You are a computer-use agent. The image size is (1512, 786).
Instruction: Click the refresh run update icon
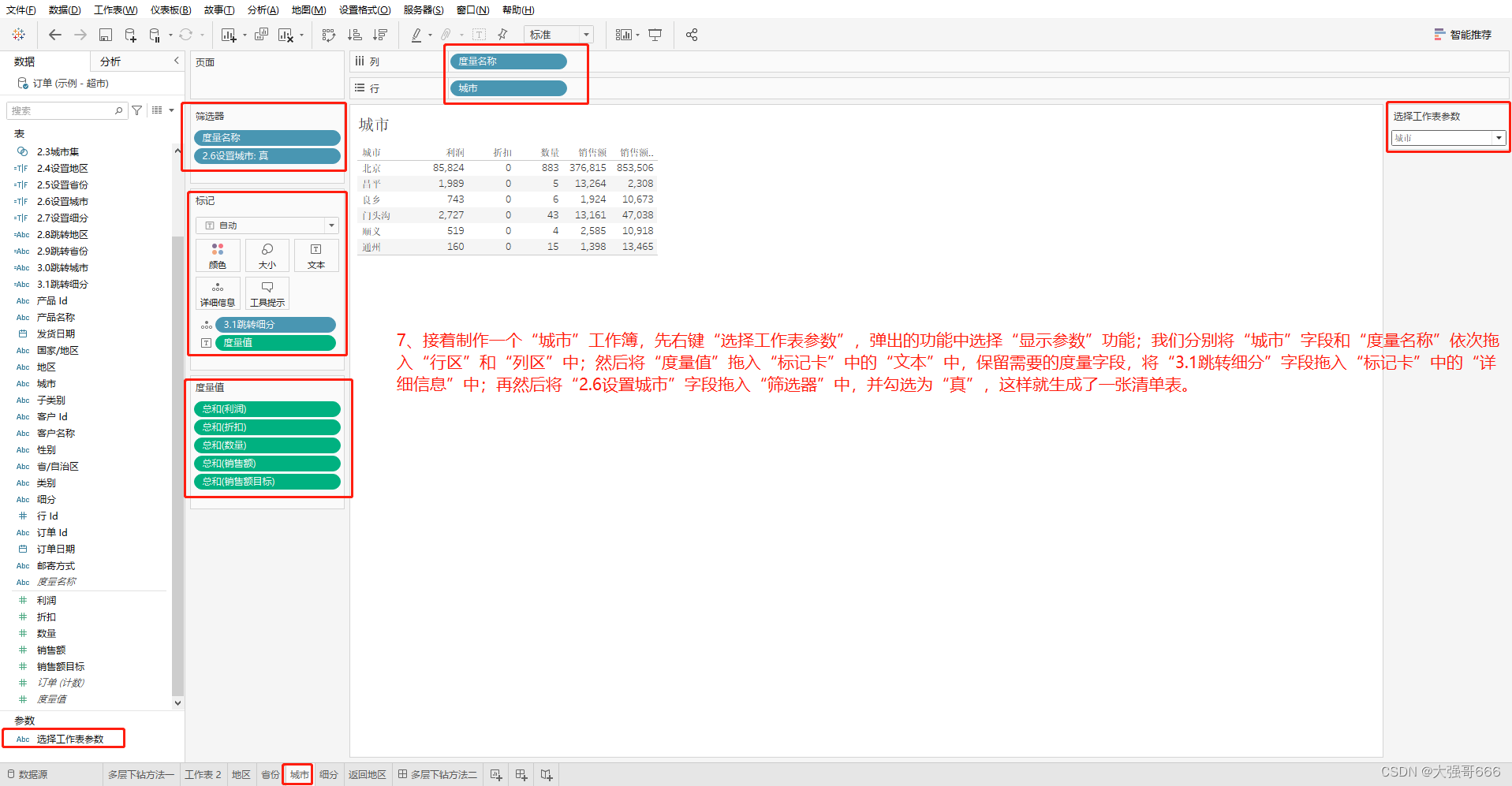click(x=185, y=35)
